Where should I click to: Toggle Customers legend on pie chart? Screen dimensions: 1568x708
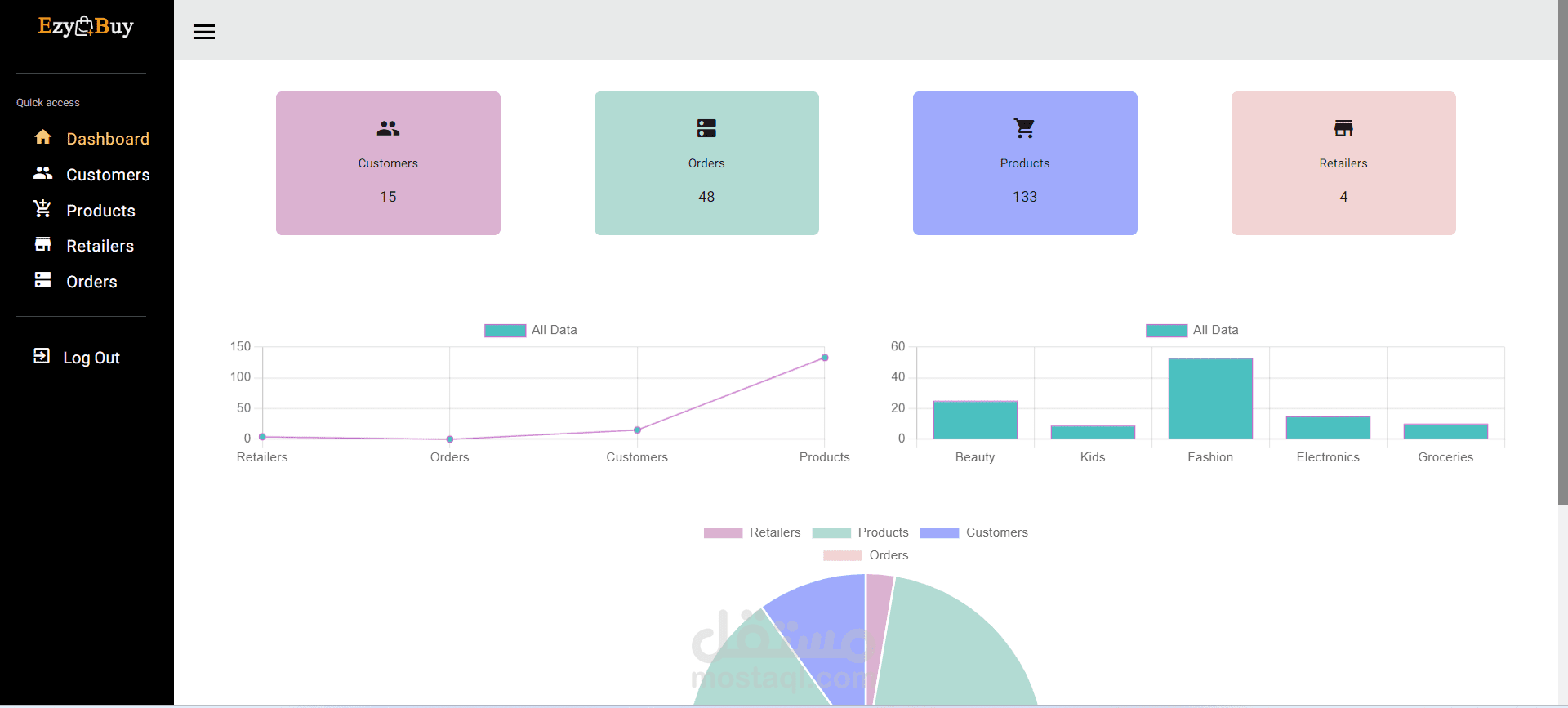tap(974, 532)
